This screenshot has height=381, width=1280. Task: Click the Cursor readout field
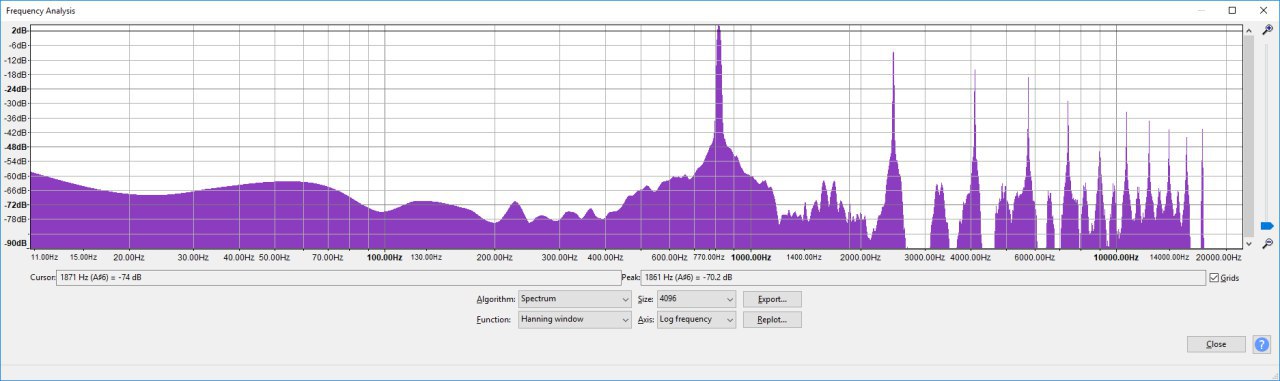pos(338,278)
